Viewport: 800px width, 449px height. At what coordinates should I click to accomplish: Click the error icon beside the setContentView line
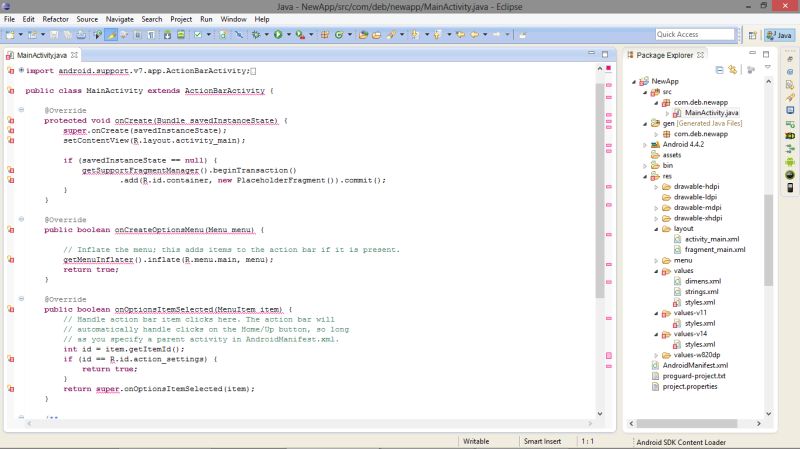pyautogui.click(x=11, y=140)
